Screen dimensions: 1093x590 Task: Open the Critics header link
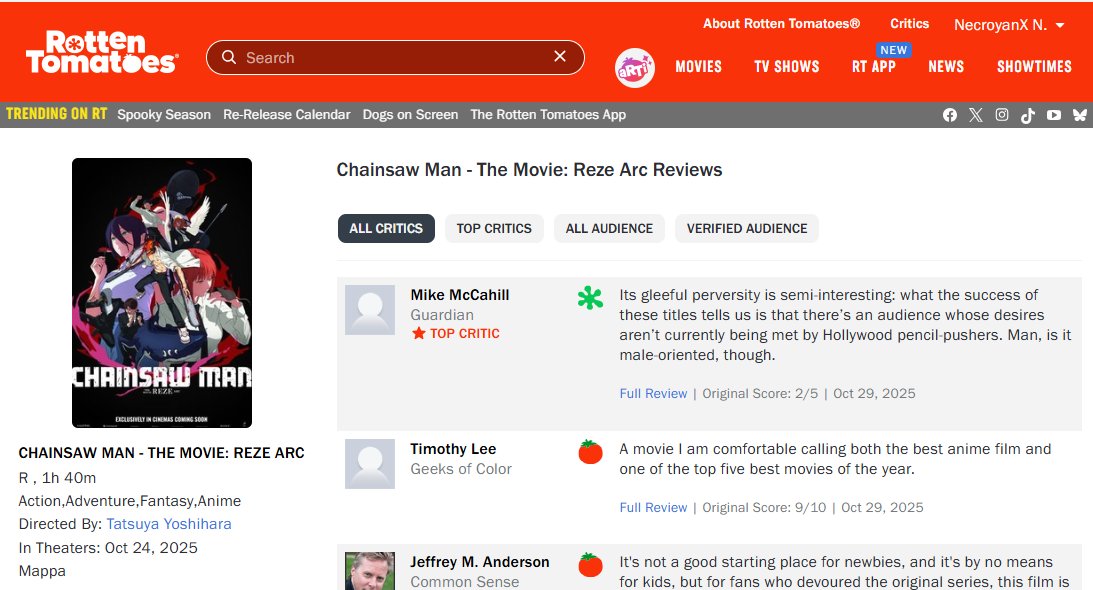[x=910, y=24]
